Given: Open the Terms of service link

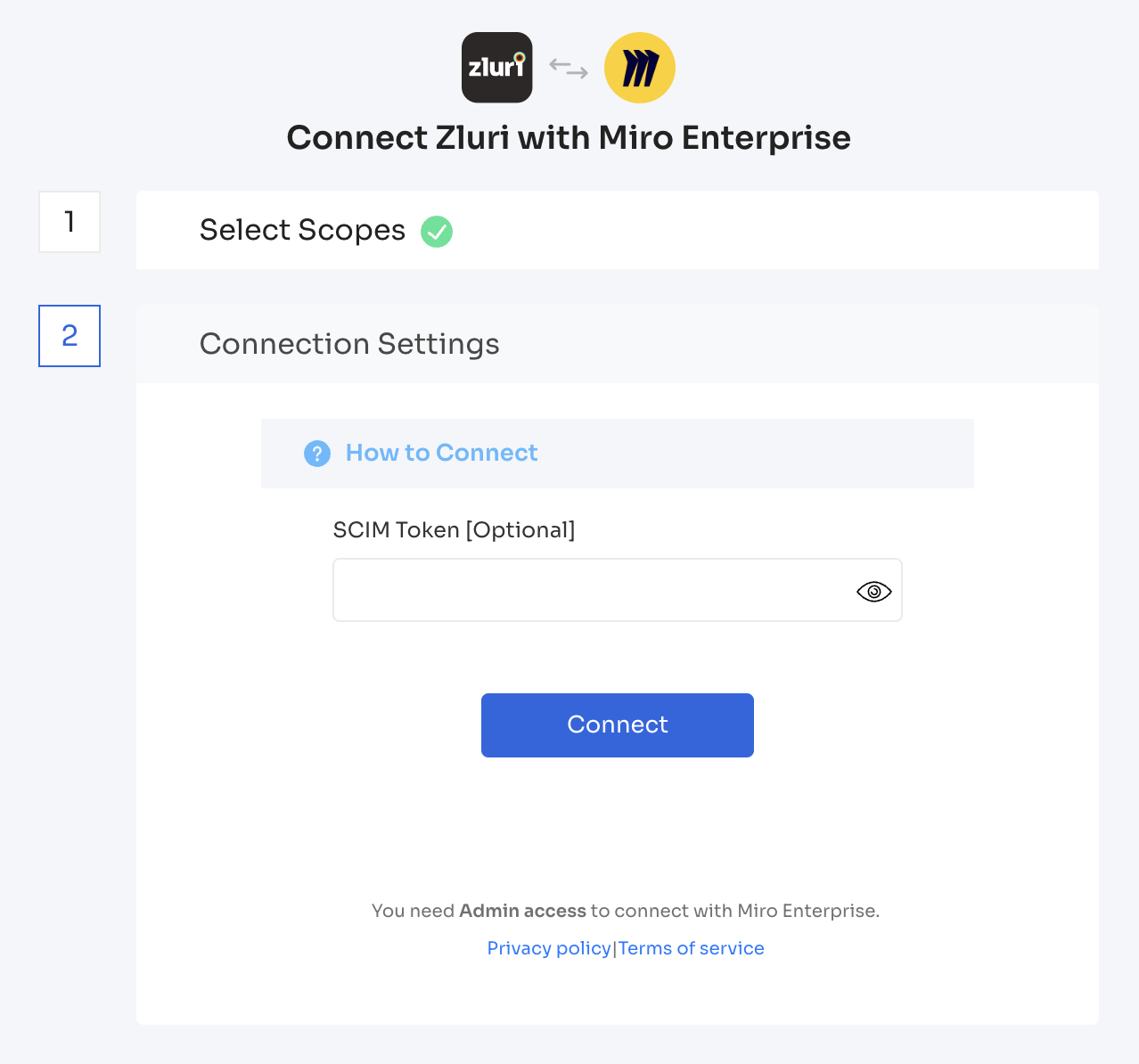Looking at the screenshot, I should click(692, 948).
